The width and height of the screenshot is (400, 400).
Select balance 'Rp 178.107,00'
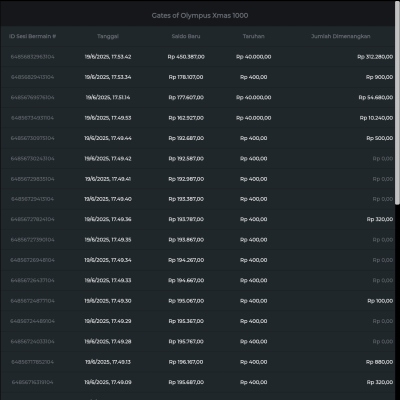(x=186, y=77)
